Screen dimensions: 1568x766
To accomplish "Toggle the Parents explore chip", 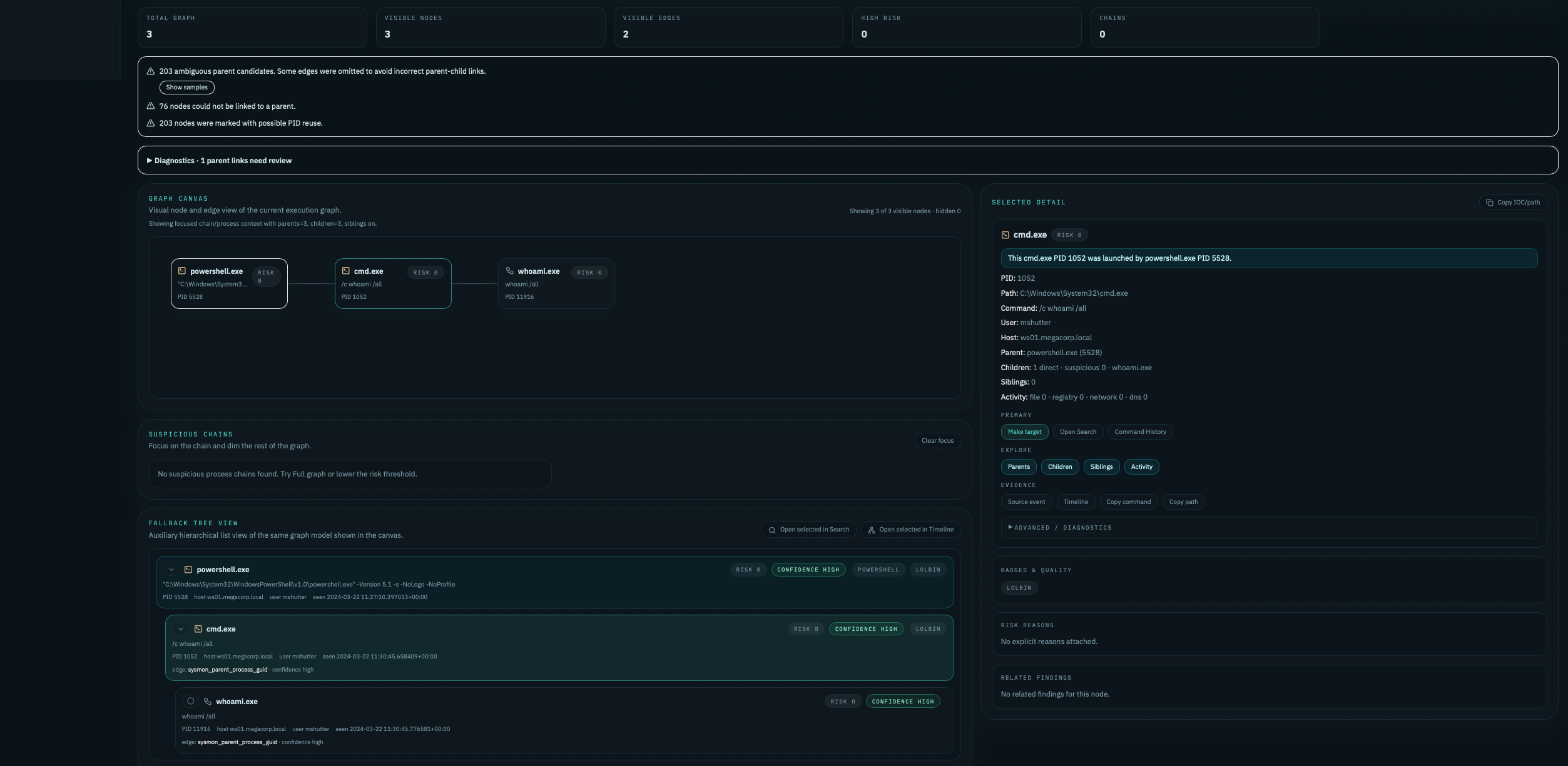I will click(1019, 467).
